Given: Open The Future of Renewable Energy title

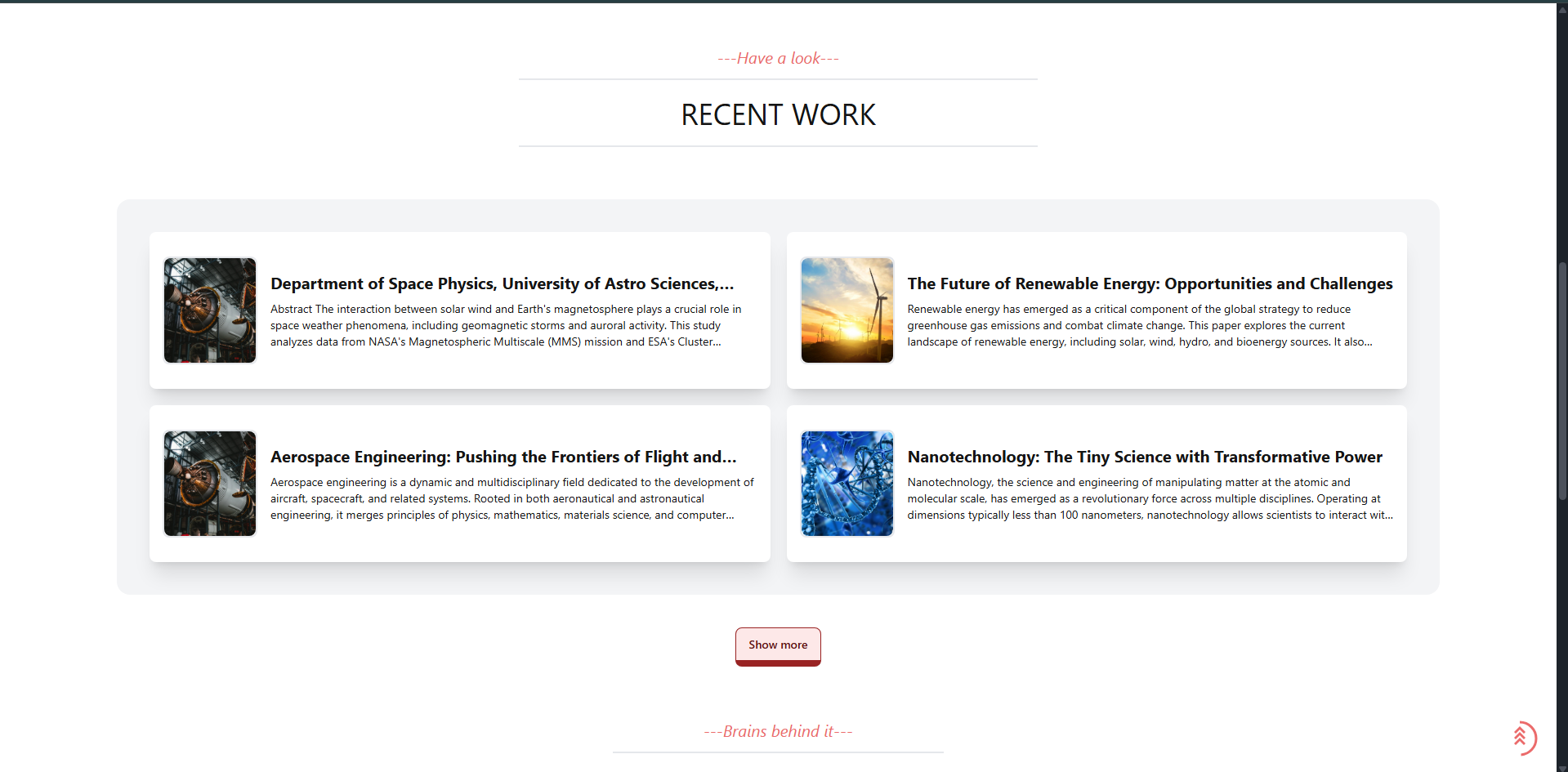Looking at the screenshot, I should coord(1150,283).
